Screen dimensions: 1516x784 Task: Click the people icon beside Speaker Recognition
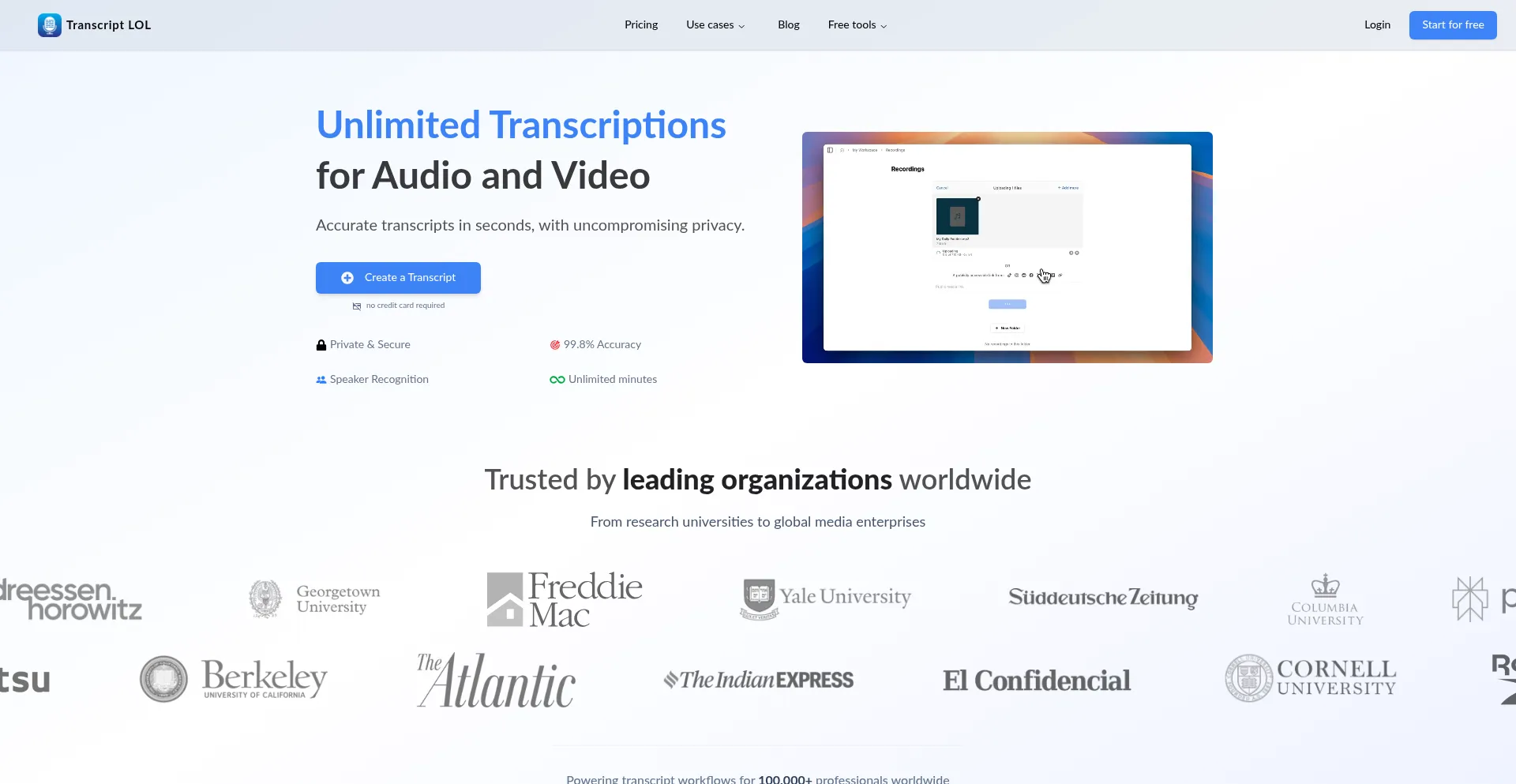[x=321, y=380]
